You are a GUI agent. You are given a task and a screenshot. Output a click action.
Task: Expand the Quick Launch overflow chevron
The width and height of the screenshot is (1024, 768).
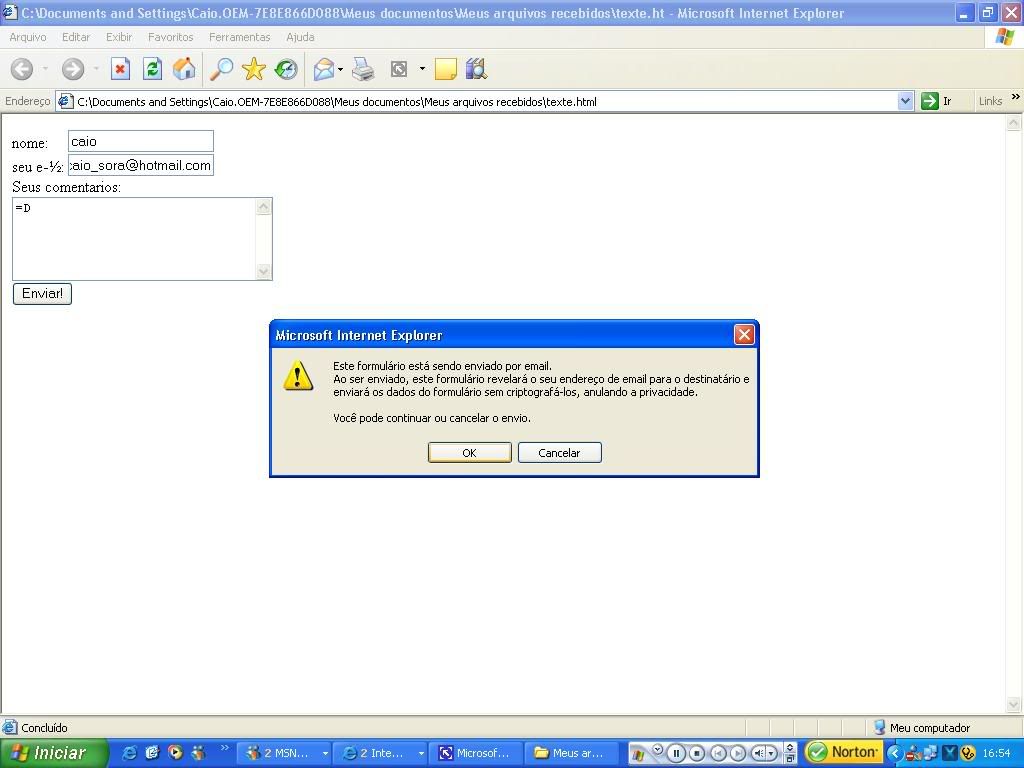coord(225,748)
